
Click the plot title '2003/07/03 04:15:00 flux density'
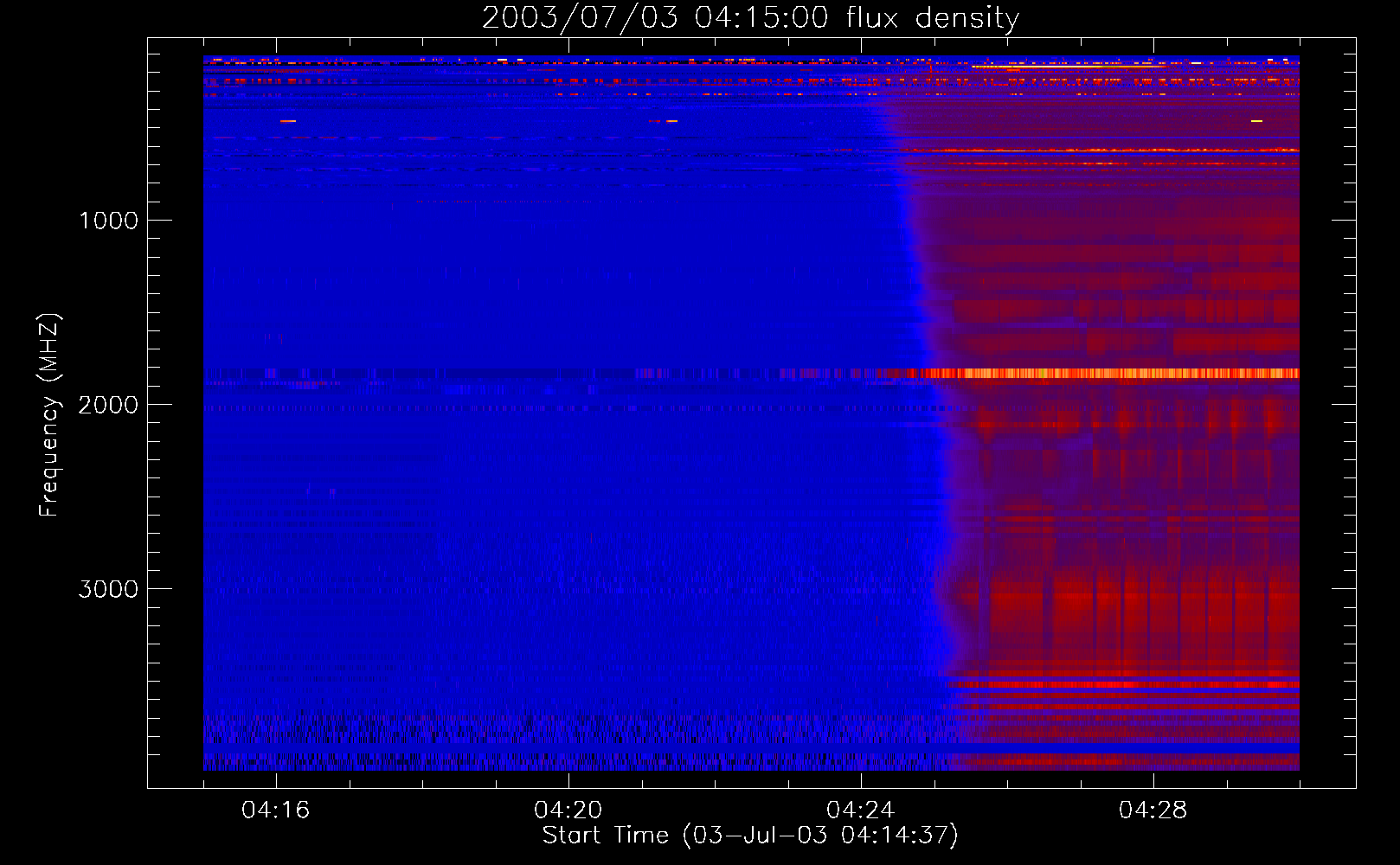coord(750,17)
